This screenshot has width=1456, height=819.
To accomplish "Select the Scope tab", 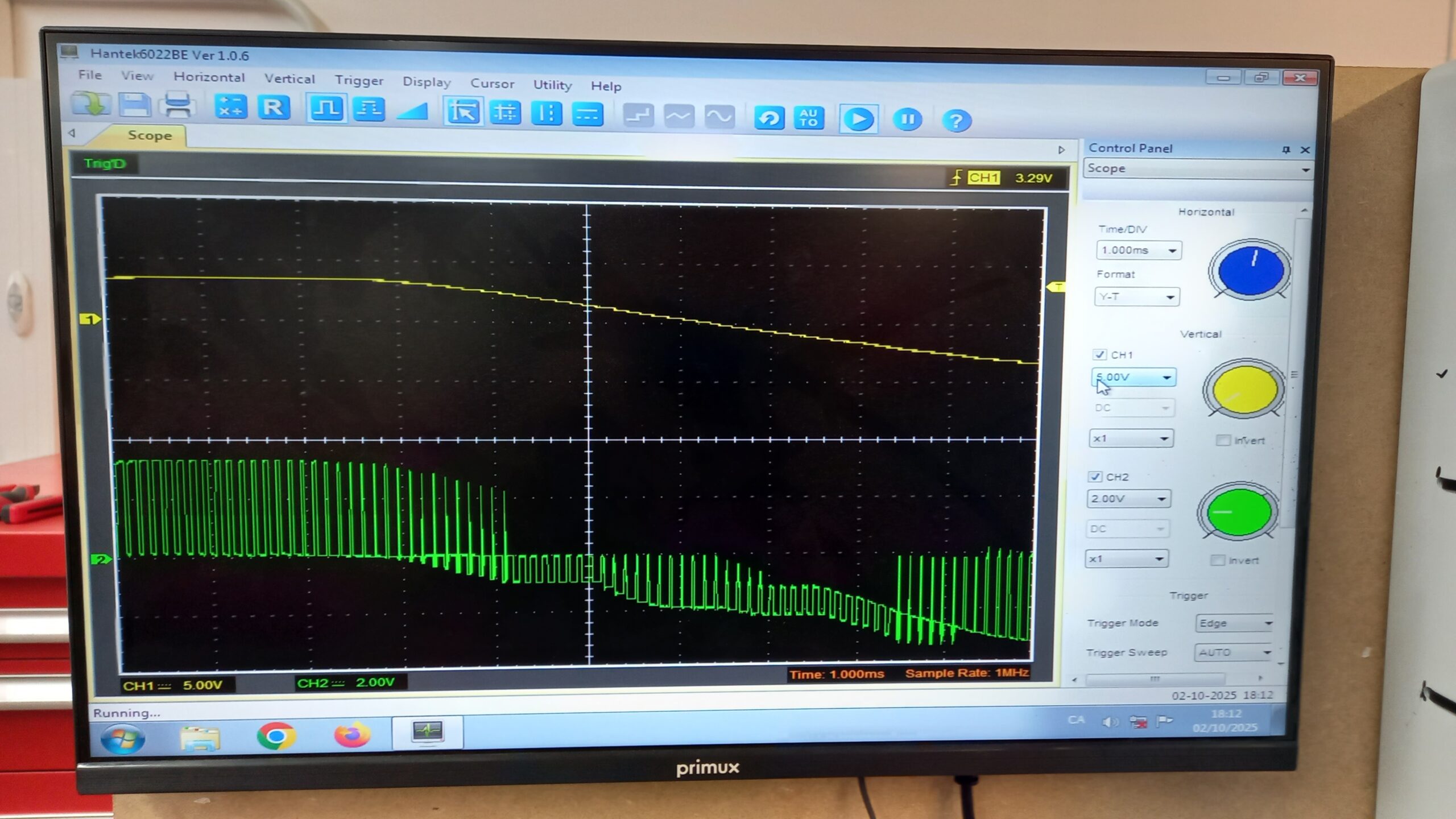I will [x=150, y=135].
